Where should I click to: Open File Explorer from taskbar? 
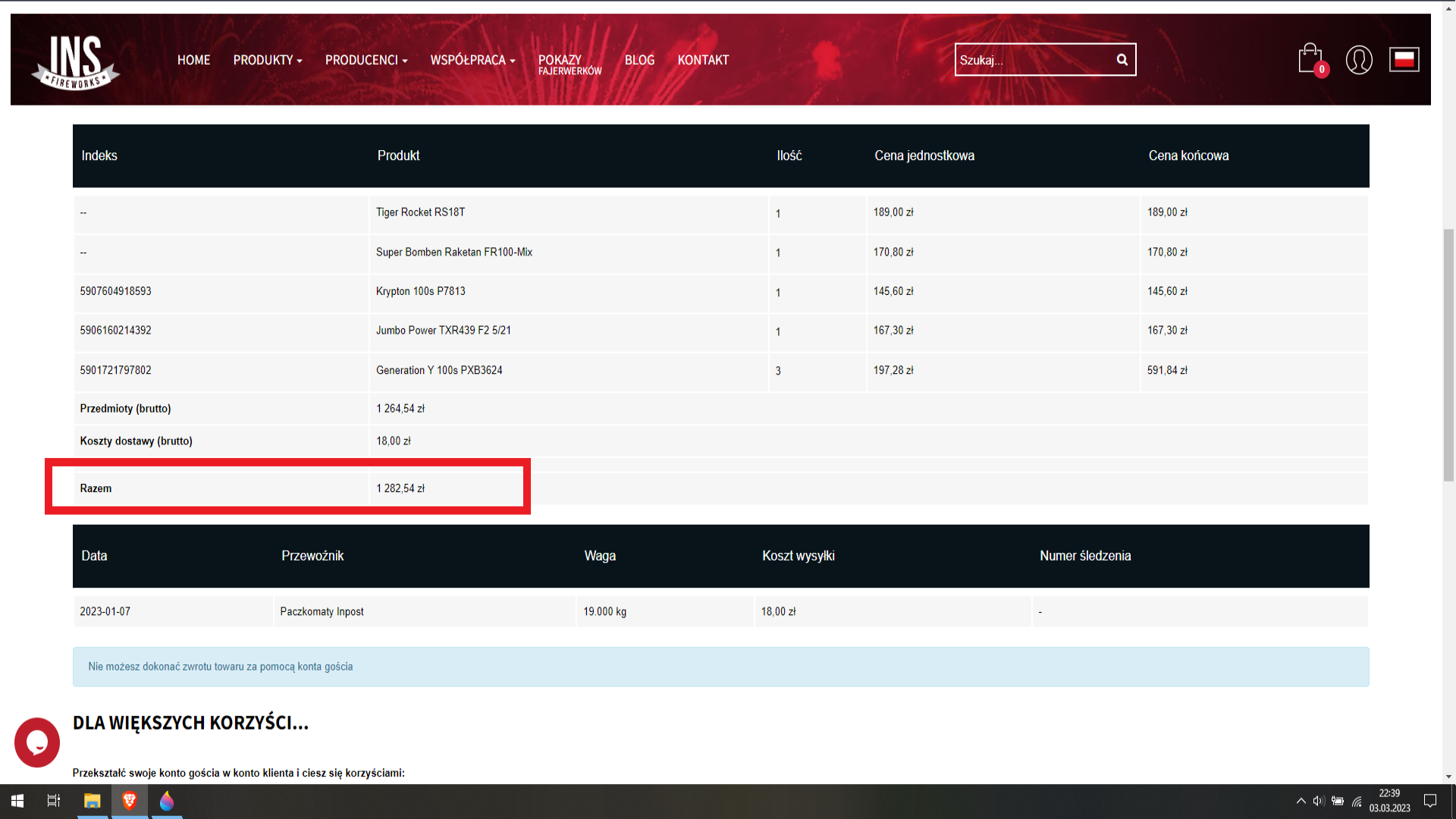click(93, 801)
